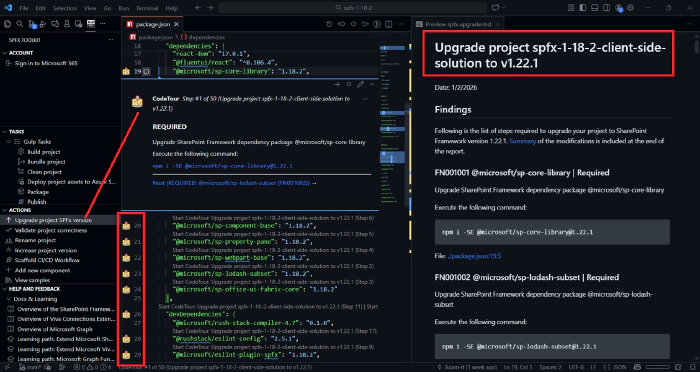Screen dimensions: 700x372
Task: Switch to the package.json editor tab
Action: [152, 24]
